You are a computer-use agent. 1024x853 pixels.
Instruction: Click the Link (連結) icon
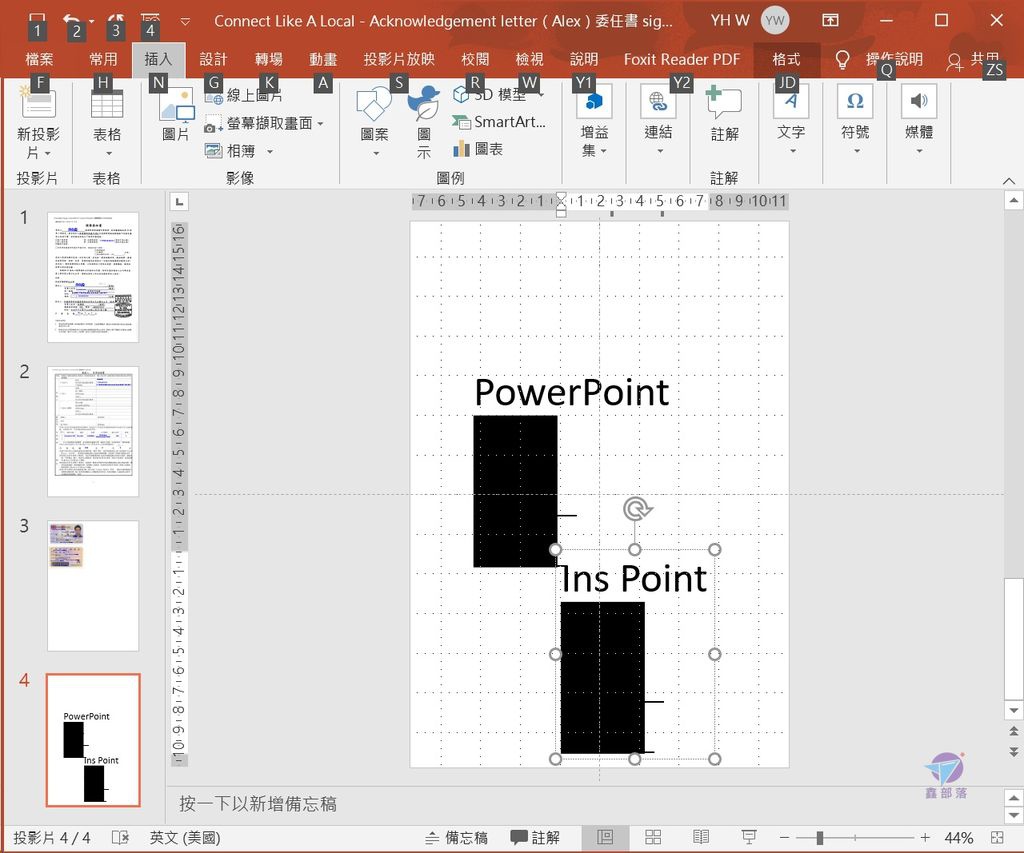(658, 102)
